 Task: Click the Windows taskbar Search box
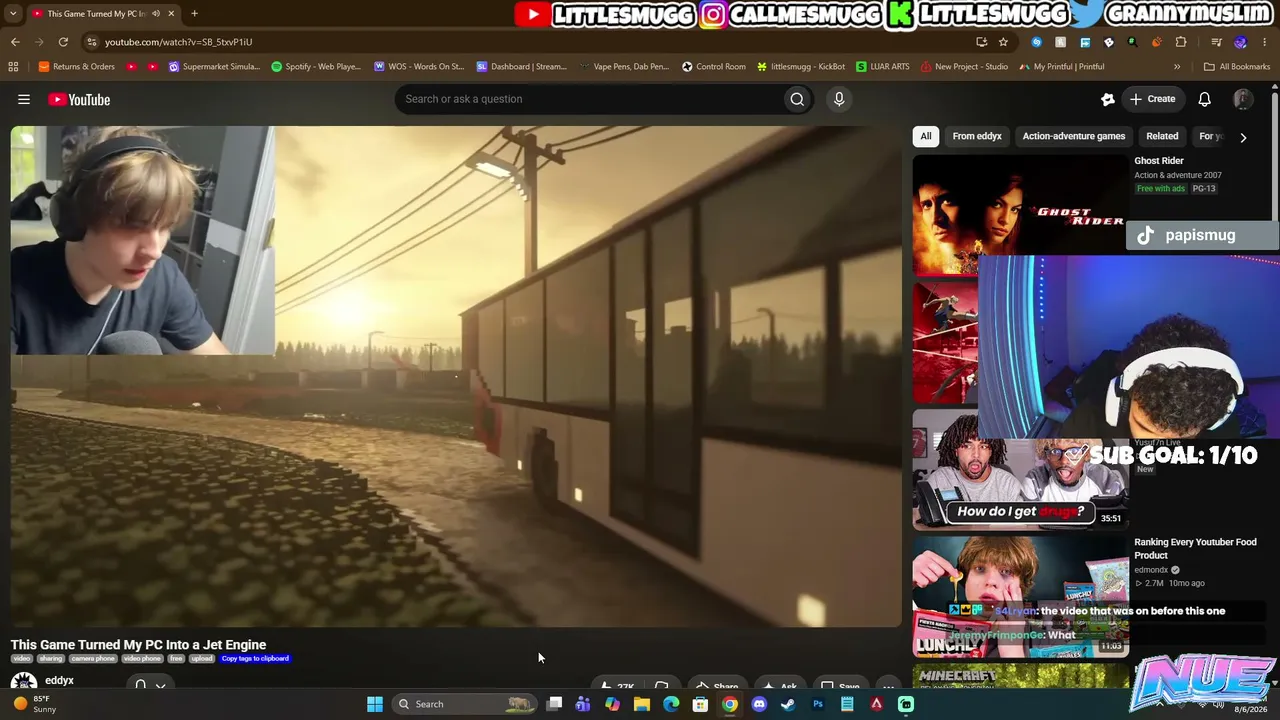coord(463,704)
